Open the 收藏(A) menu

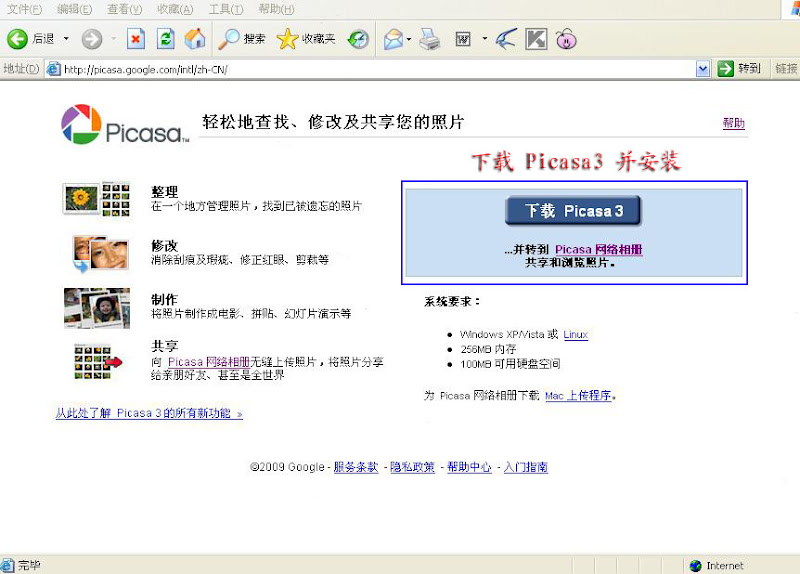pos(175,9)
